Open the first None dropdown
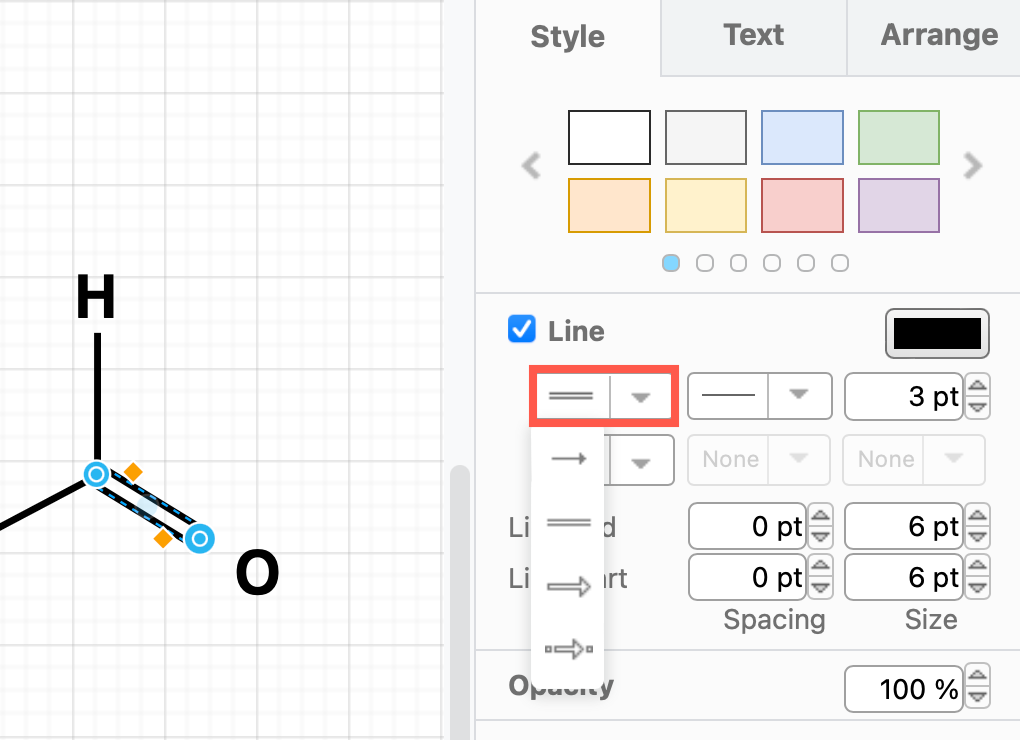The width and height of the screenshot is (1020, 740). (x=797, y=459)
